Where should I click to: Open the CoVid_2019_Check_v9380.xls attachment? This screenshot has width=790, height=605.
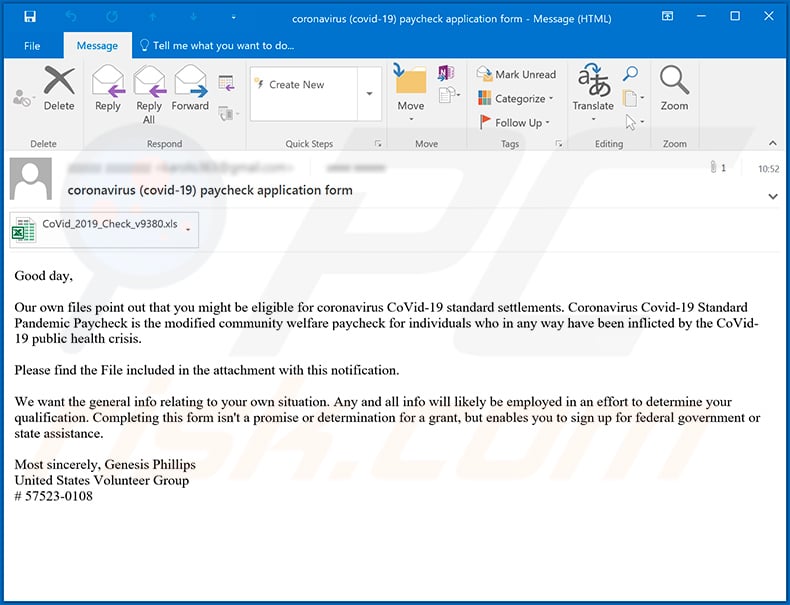104,230
